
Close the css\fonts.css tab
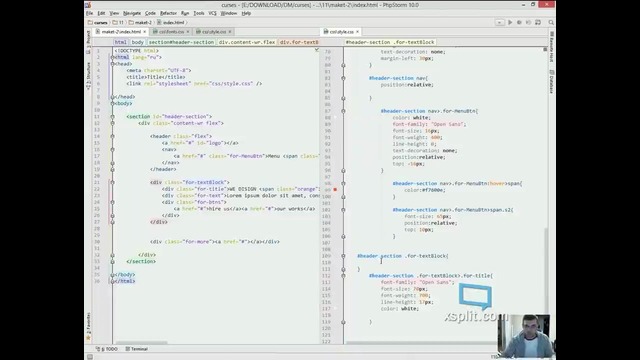pyautogui.click(x=188, y=32)
